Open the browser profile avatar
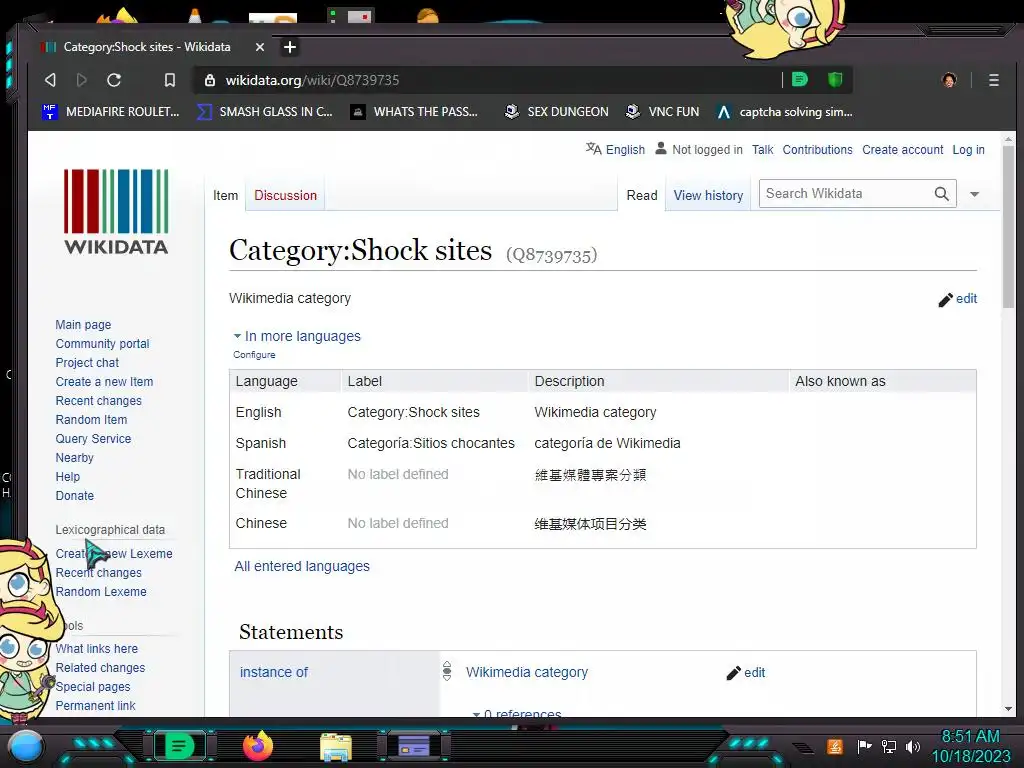The height and width of the screenshot is (768, 1024). click(949, 80)
